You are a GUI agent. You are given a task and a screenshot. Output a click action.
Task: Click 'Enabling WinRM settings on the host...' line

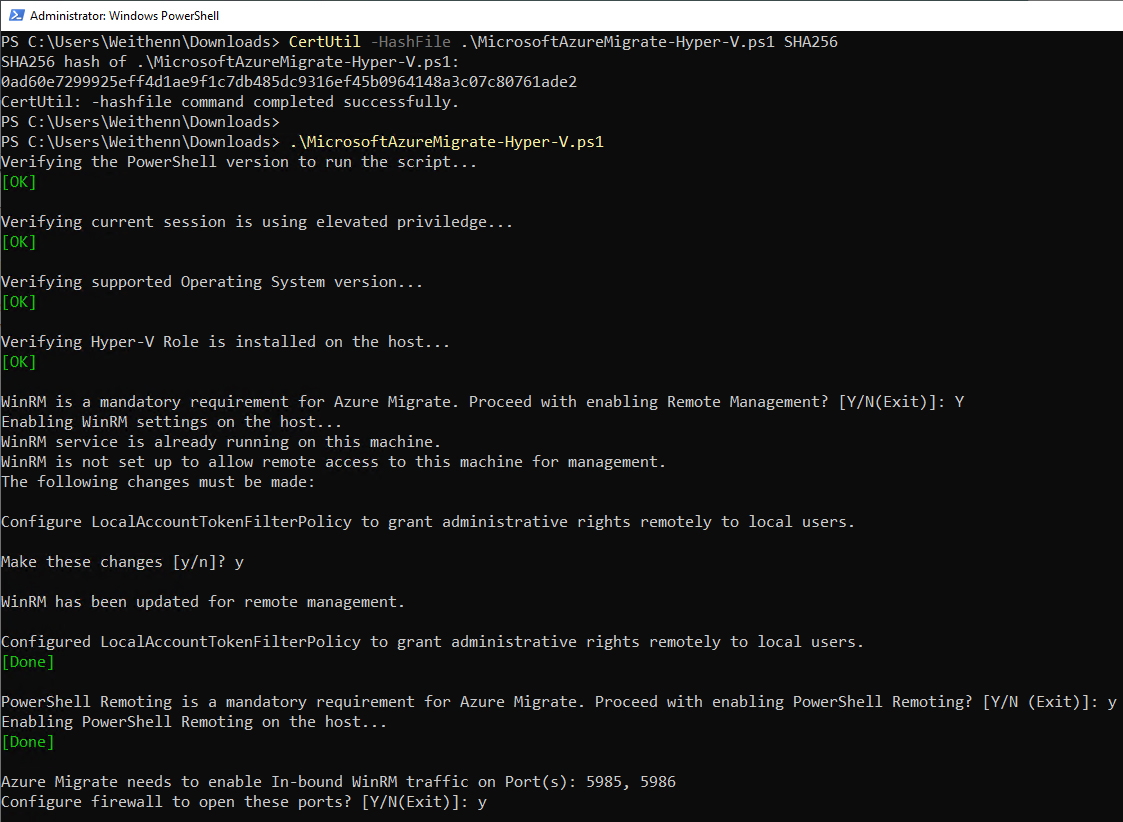[x=171, y=422]
